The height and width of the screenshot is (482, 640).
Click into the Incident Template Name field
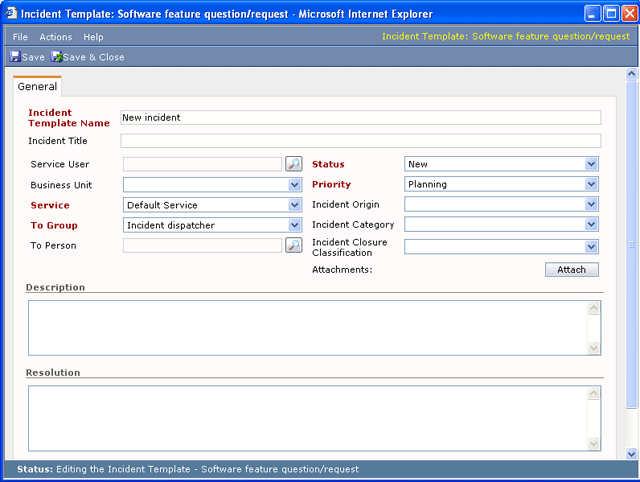pyautogui.click(x=360, y=118)
